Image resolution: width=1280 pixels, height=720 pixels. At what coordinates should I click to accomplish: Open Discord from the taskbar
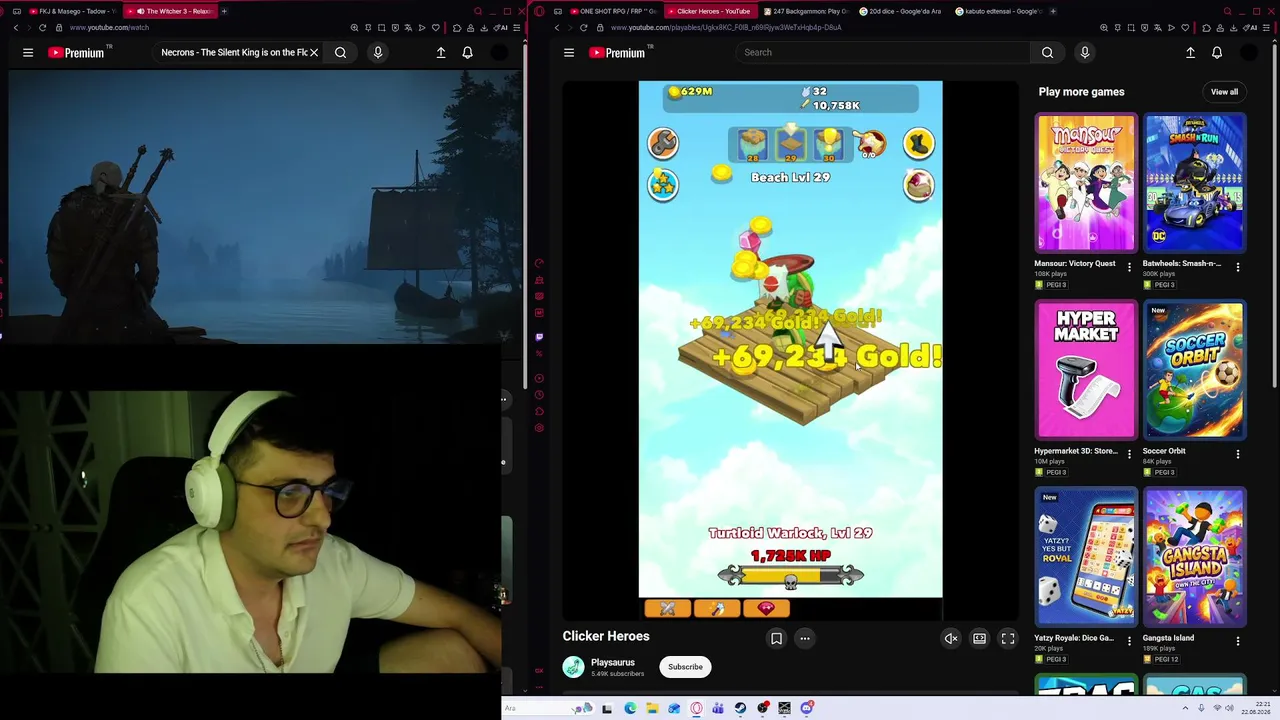[x=807, y=709]
